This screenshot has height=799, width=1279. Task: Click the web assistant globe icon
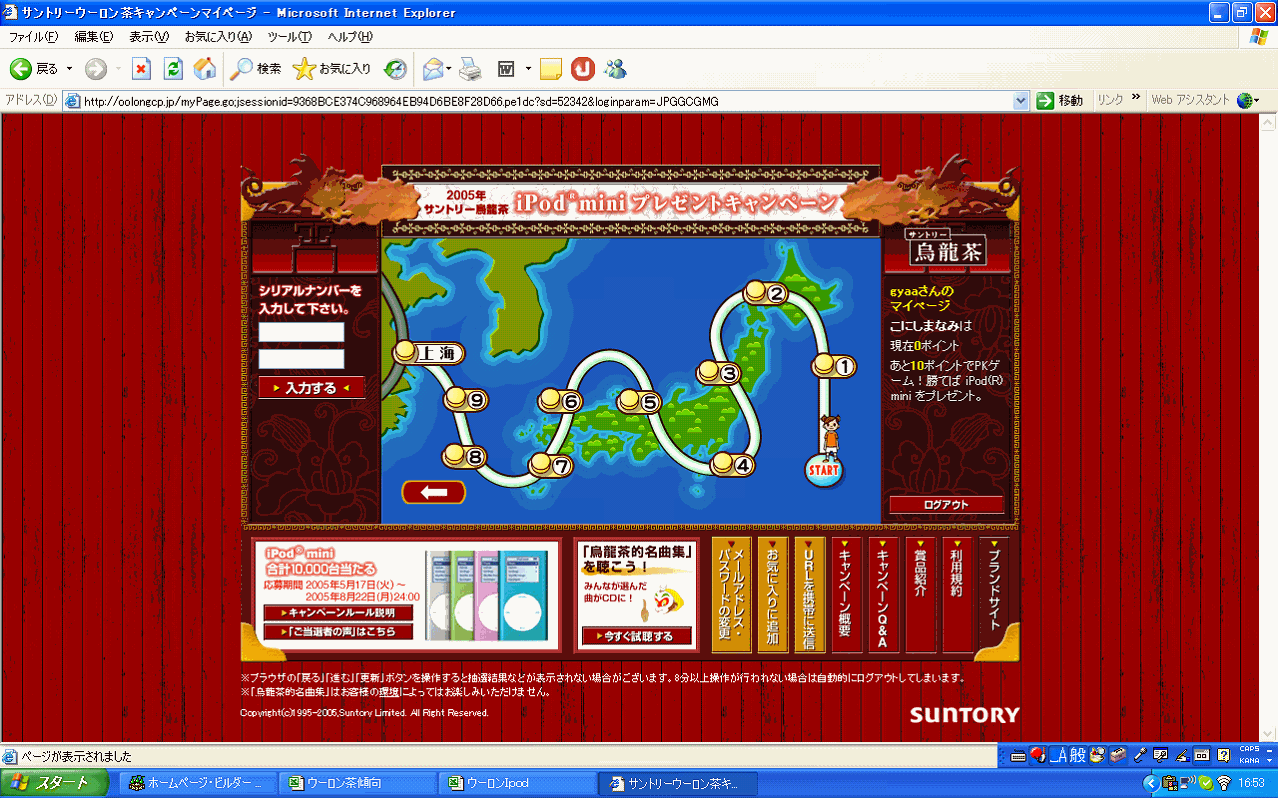(1245, 100)
